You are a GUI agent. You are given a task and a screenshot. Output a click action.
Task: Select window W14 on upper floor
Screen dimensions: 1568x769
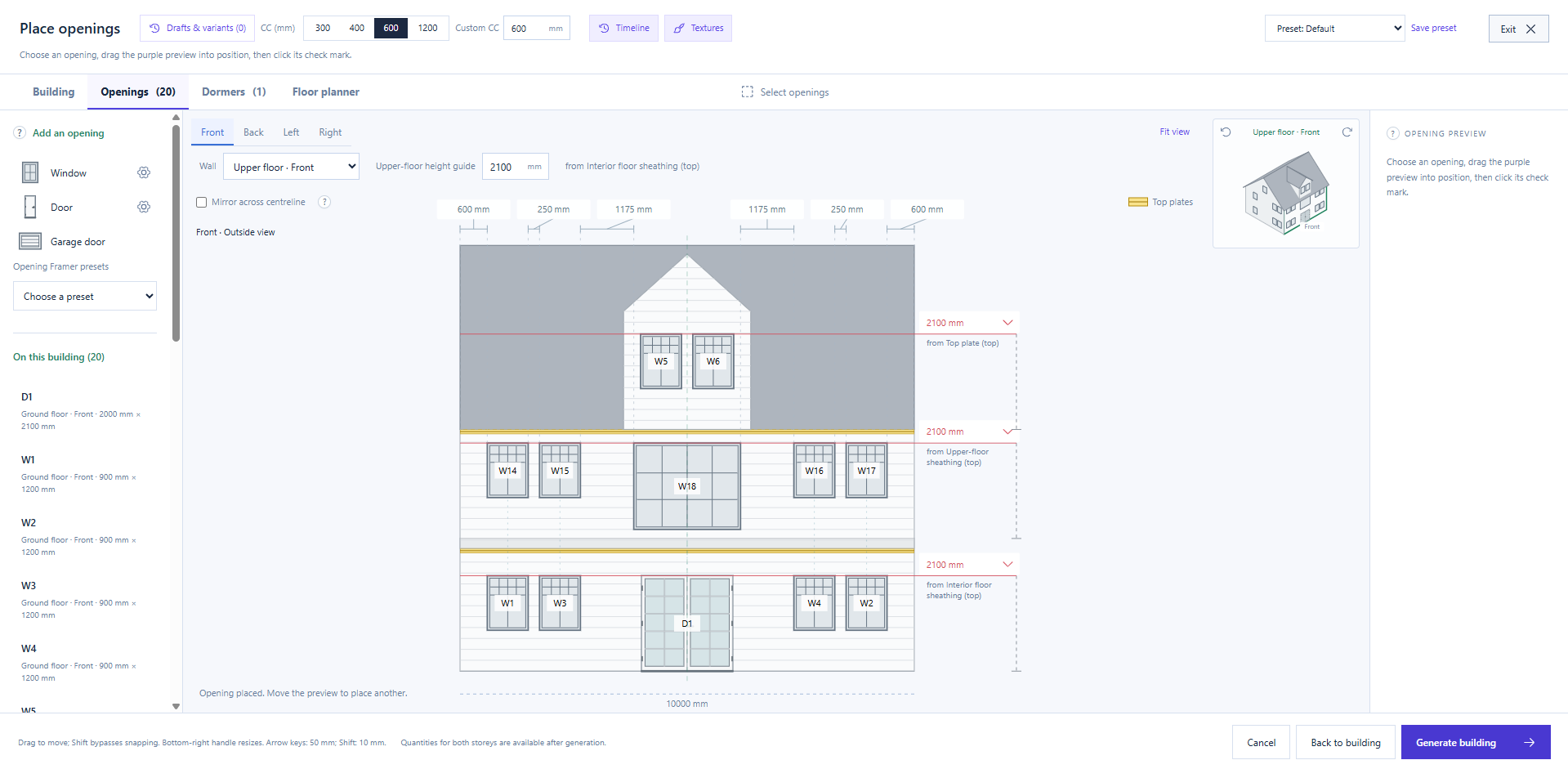(x=507, y=471)
